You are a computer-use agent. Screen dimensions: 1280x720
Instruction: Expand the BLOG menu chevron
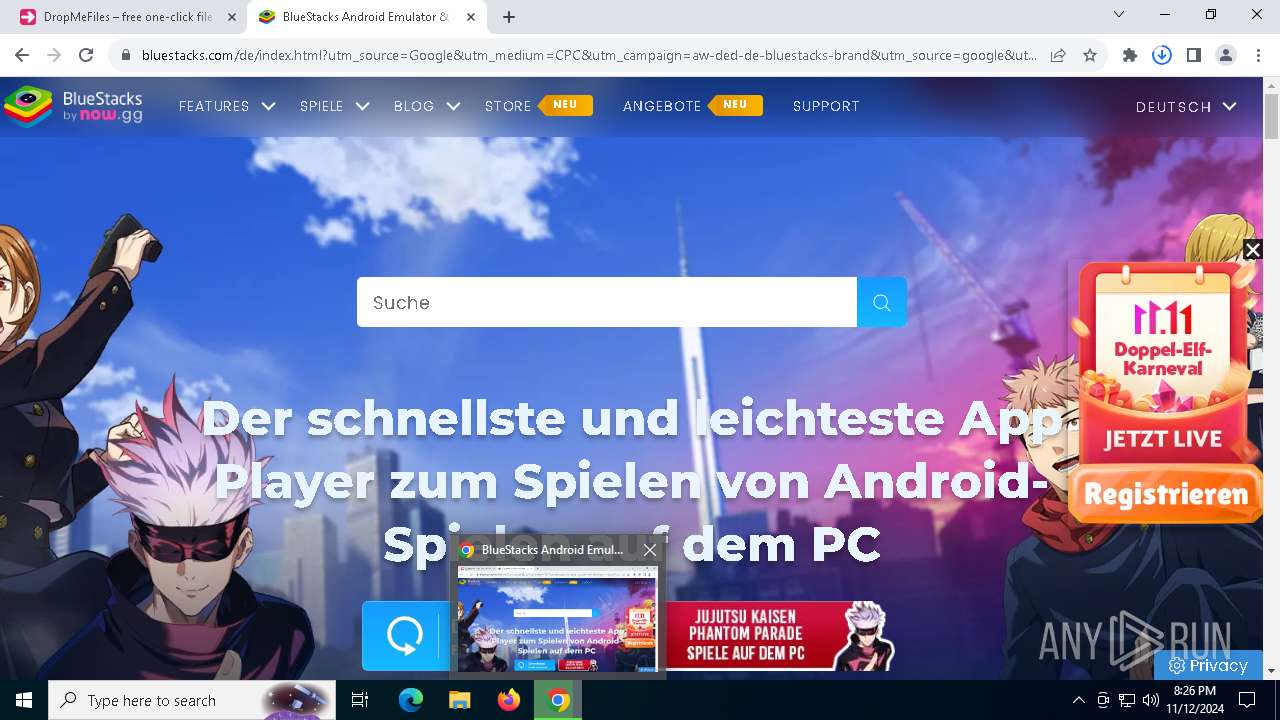pos(453,106)
